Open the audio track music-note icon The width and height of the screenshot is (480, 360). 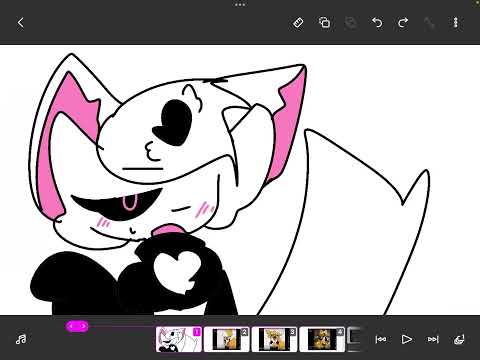click(21, 339)
